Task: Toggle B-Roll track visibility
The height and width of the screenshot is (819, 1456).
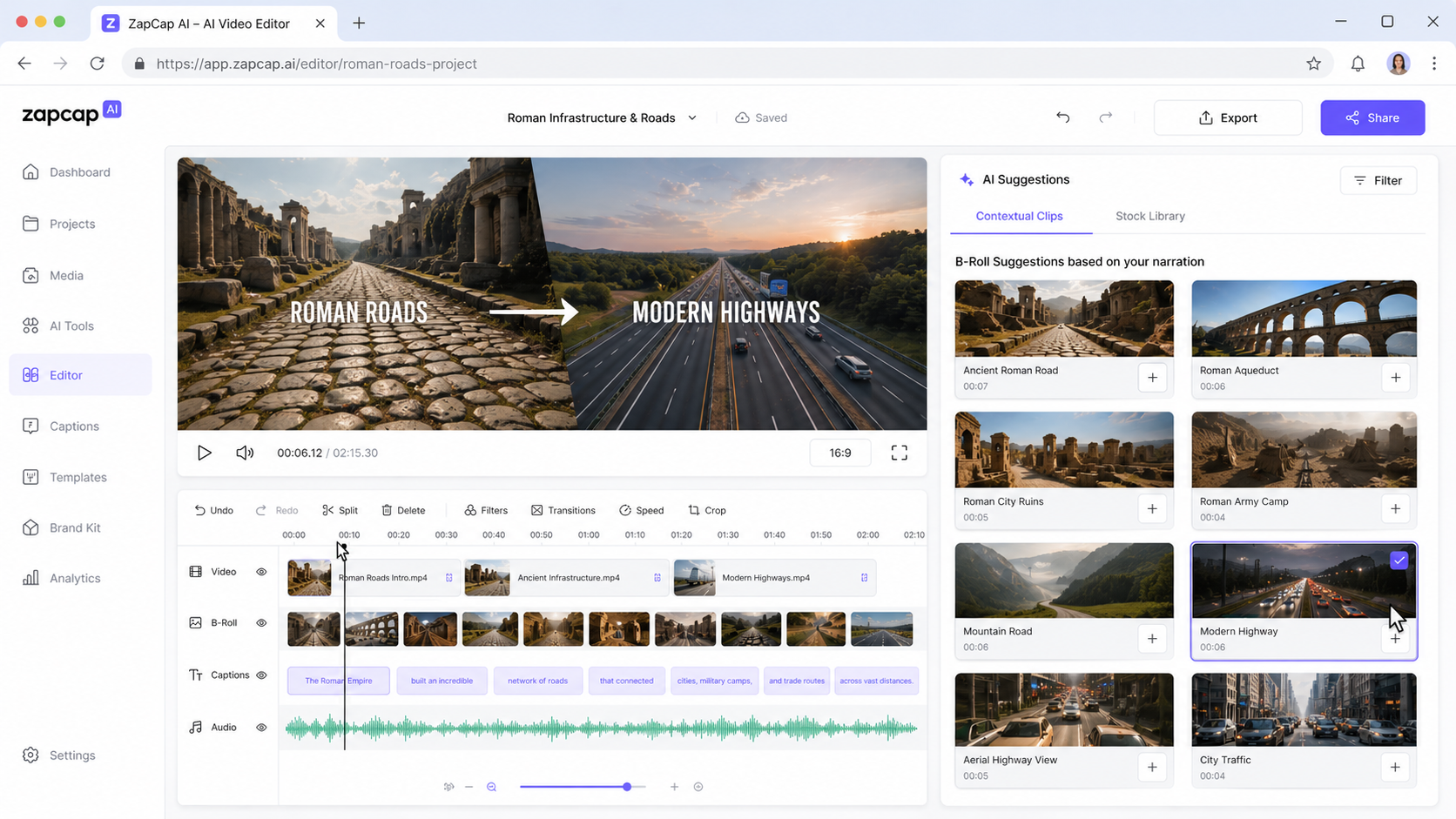Action: tap(261, 623)
